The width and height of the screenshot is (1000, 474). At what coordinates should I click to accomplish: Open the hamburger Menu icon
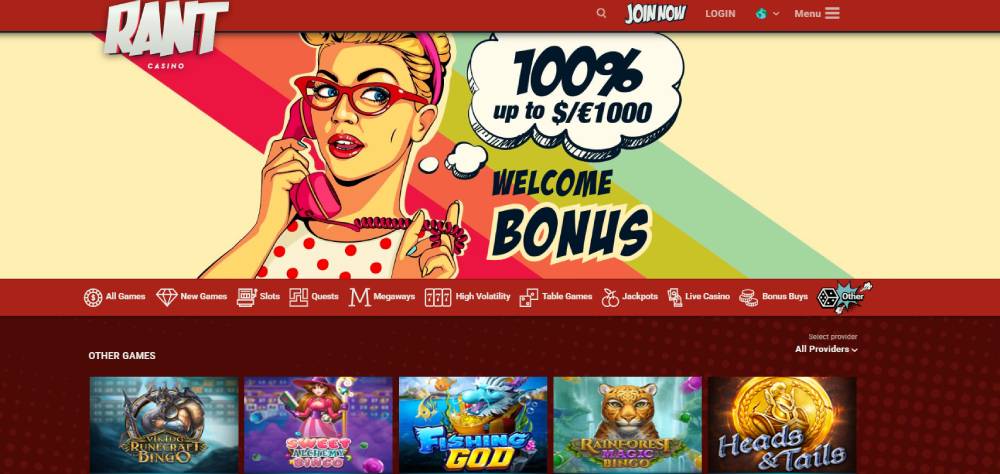tap(832, 13)
